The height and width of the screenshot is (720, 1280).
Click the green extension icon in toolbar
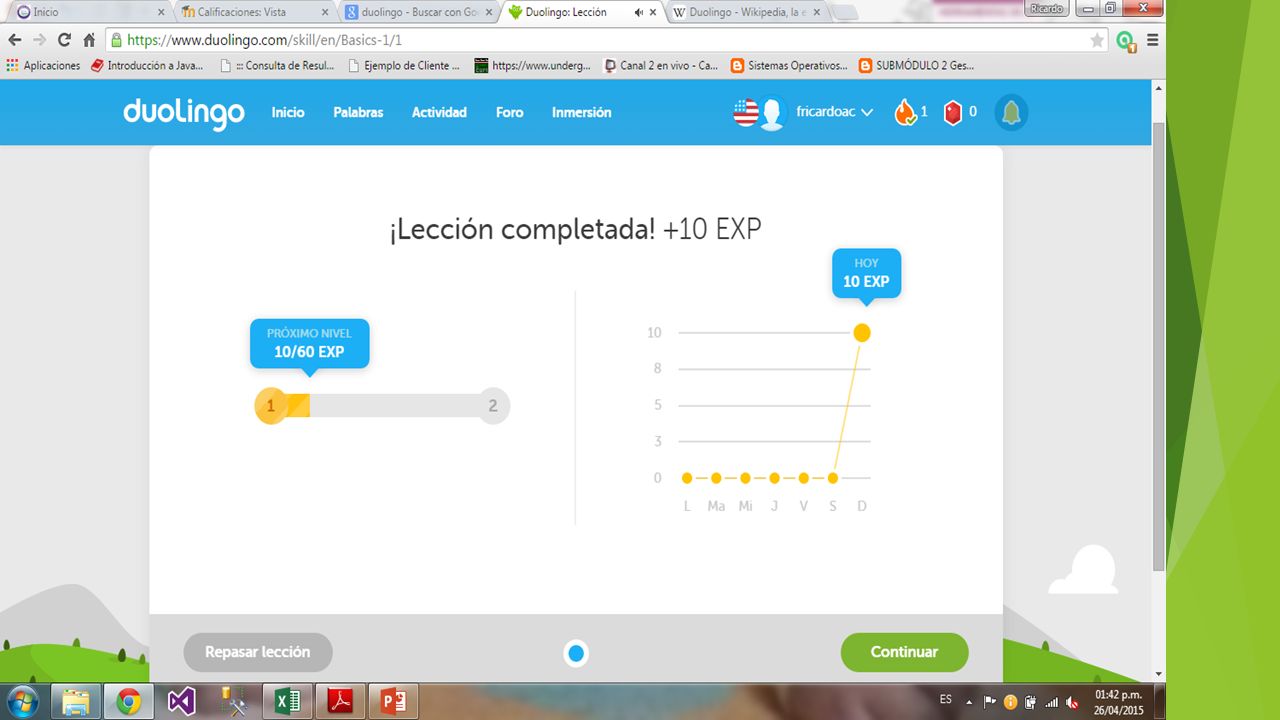click(1125, 41)
